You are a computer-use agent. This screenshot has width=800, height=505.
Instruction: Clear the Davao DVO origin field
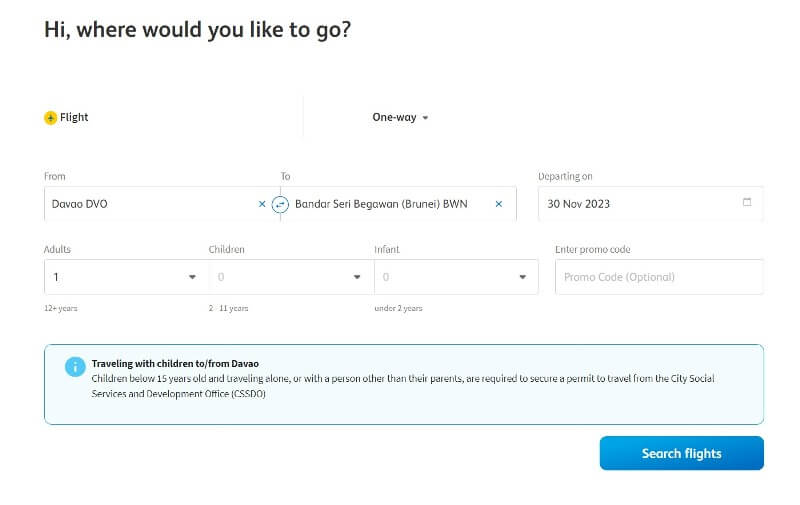[x=262, y=204]
